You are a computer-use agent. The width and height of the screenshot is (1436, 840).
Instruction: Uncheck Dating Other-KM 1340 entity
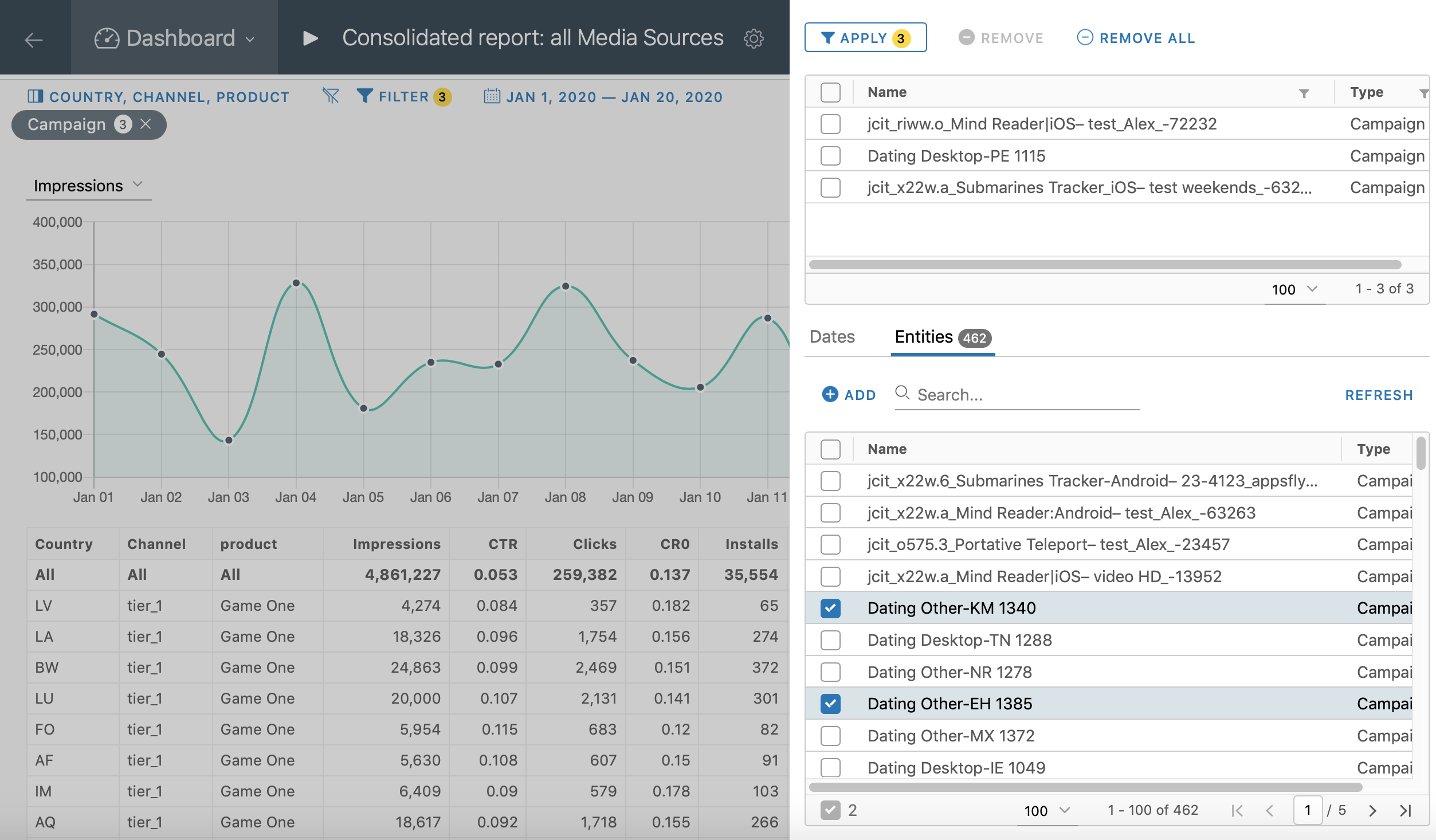[830, 608]
